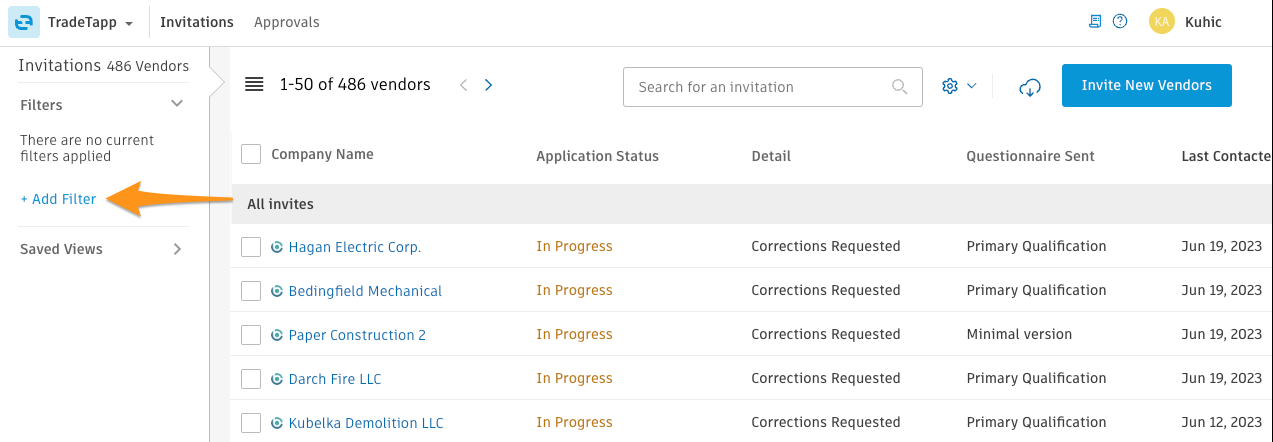
Task: Click the download cloud icon
Action: tap(1030, 87)
